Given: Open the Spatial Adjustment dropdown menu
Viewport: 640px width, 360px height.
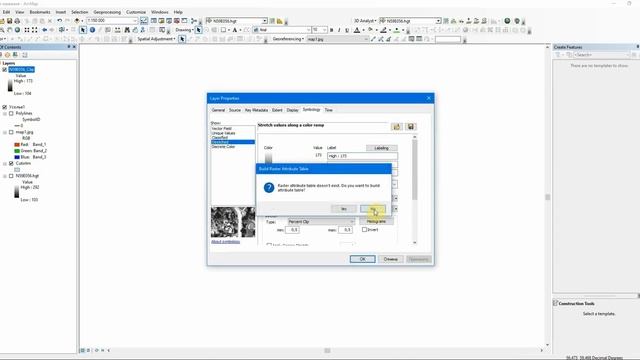Looking at the screenshot, I should coord(156,39).
